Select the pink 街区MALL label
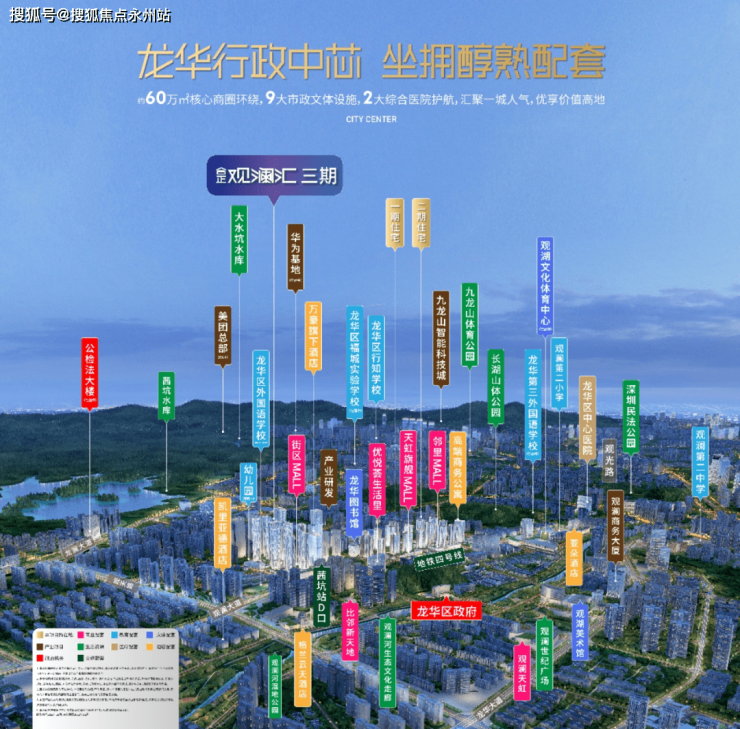This screenshot has width=740, height=729. click(x=296, y=464)
